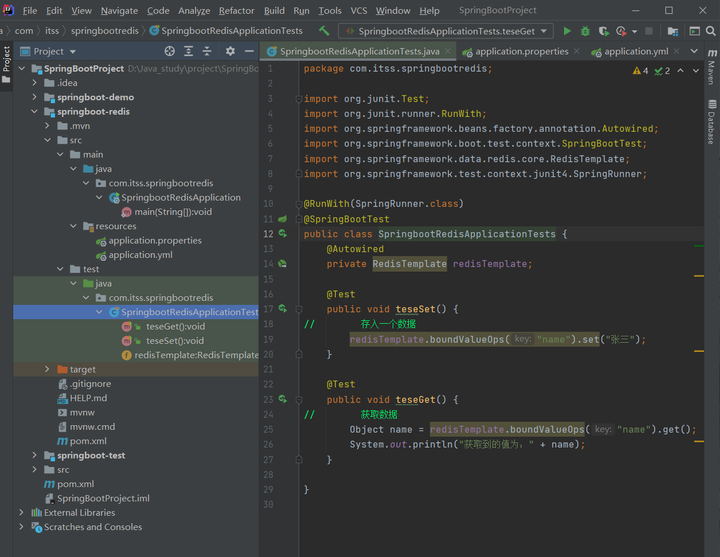Click the Spring bean gutter icon on line 11
The height and width of the screenshot is (557, 720).
click(283, 219)
